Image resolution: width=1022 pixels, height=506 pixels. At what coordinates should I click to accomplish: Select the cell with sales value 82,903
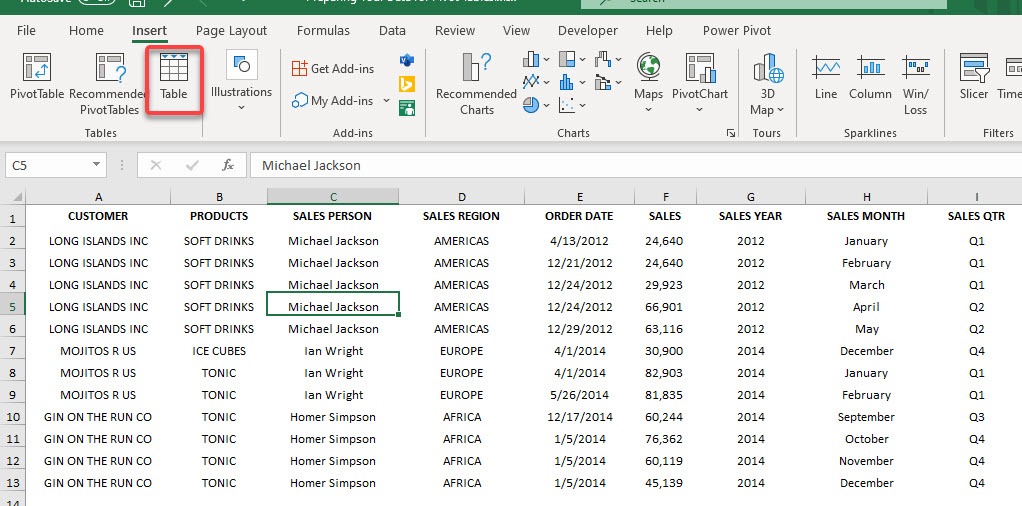665,373
